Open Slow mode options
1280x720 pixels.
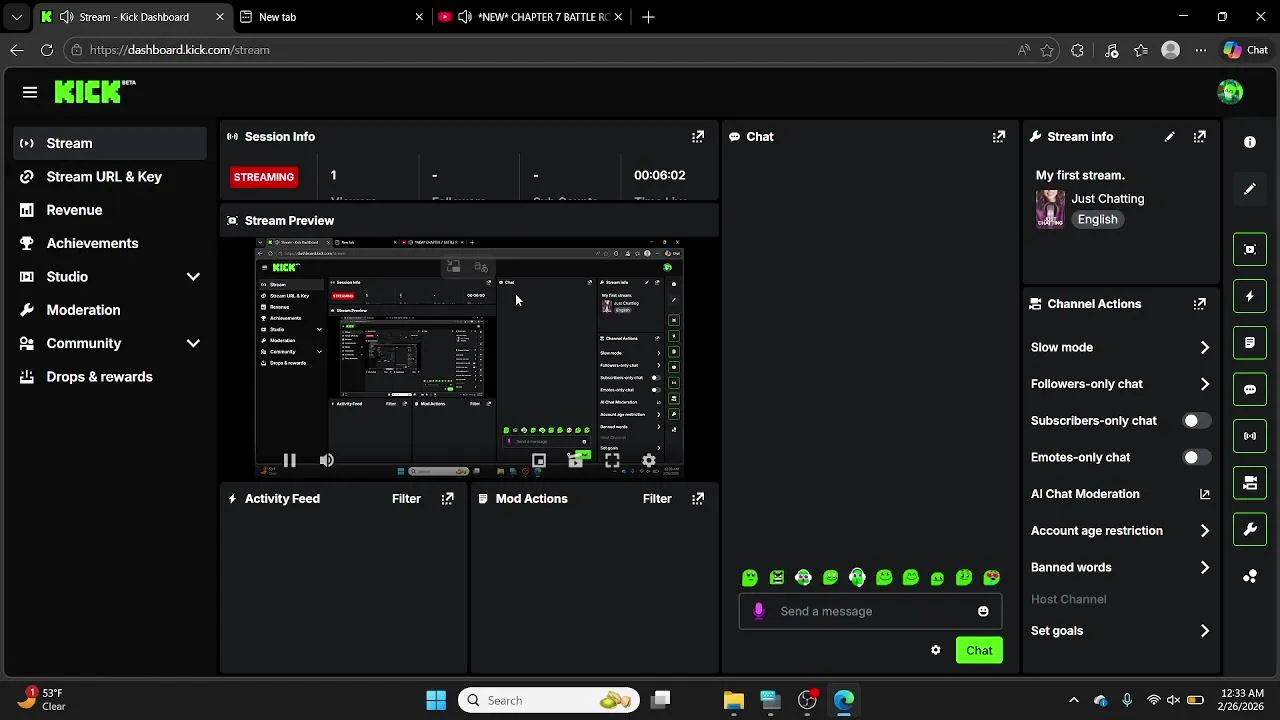pos(1121,347)
